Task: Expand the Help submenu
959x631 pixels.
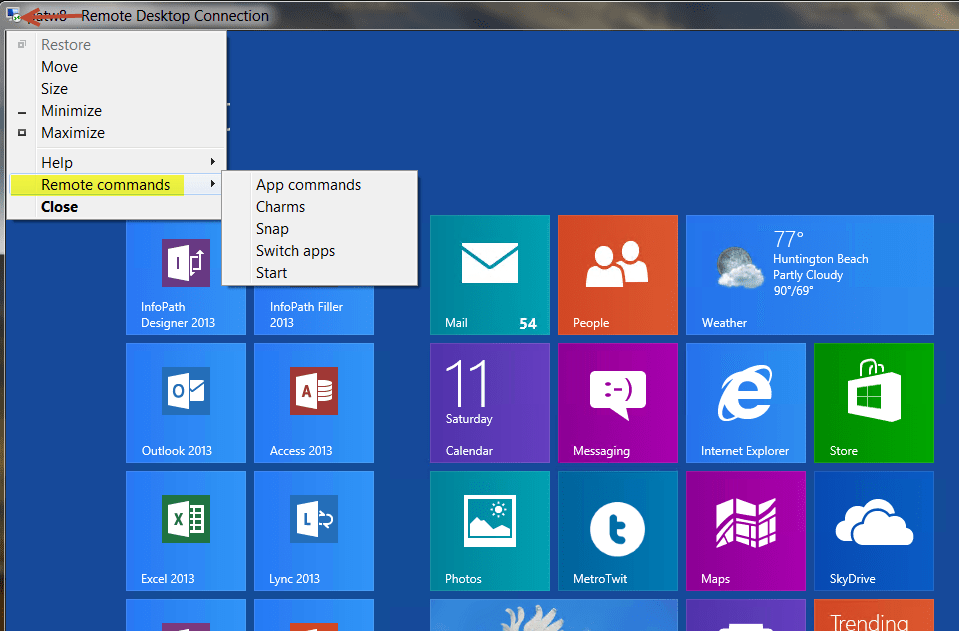Action: [x=57, y=161]
